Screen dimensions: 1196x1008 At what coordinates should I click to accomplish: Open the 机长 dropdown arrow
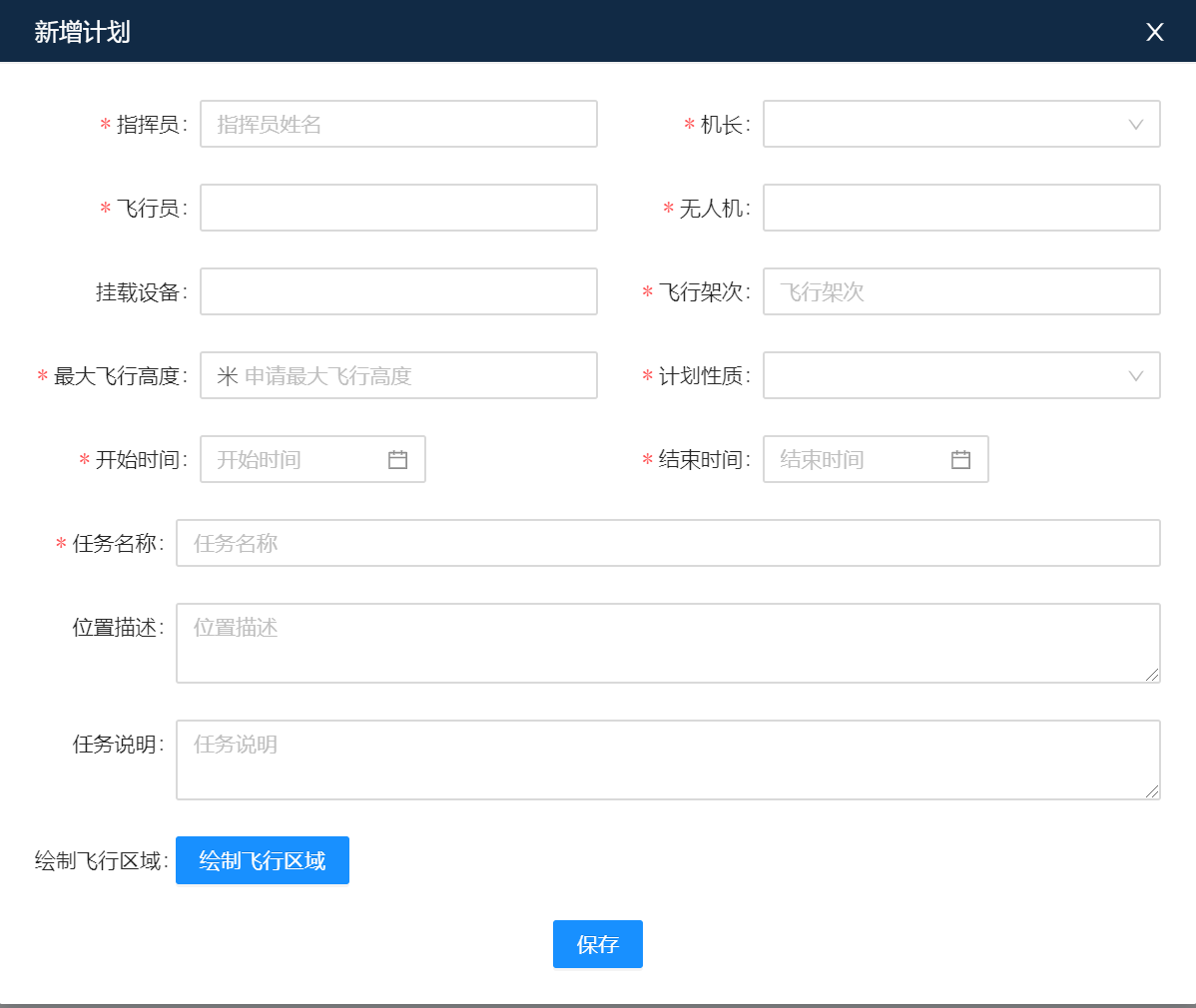tap(1135, 125)
